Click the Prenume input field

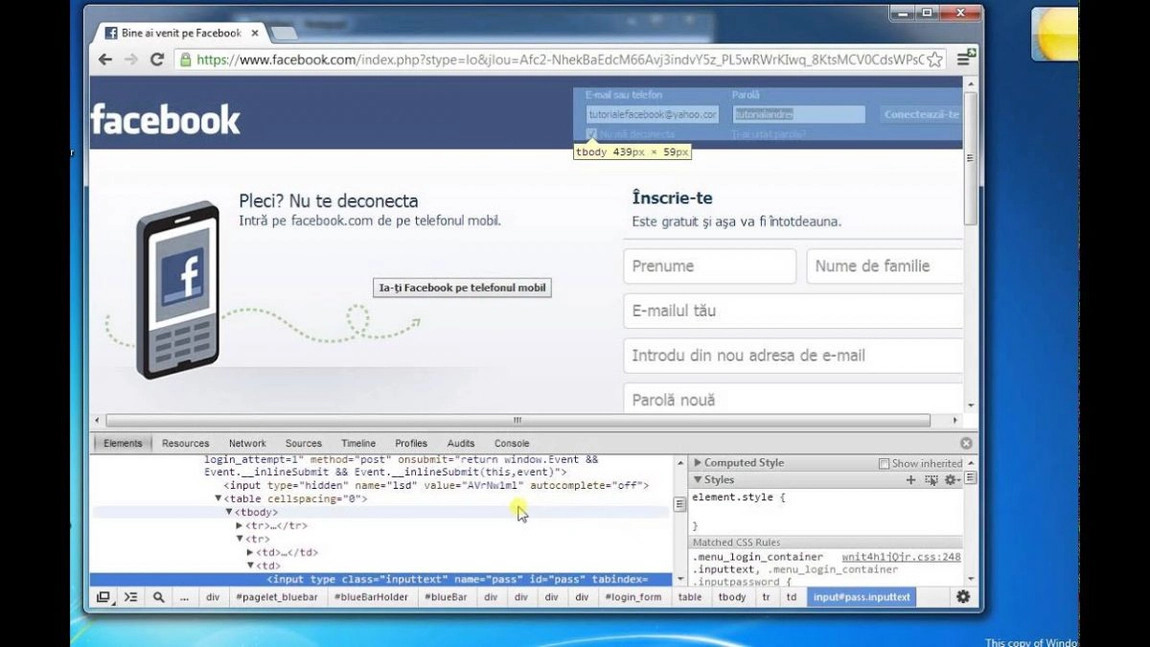click(710, 266)
